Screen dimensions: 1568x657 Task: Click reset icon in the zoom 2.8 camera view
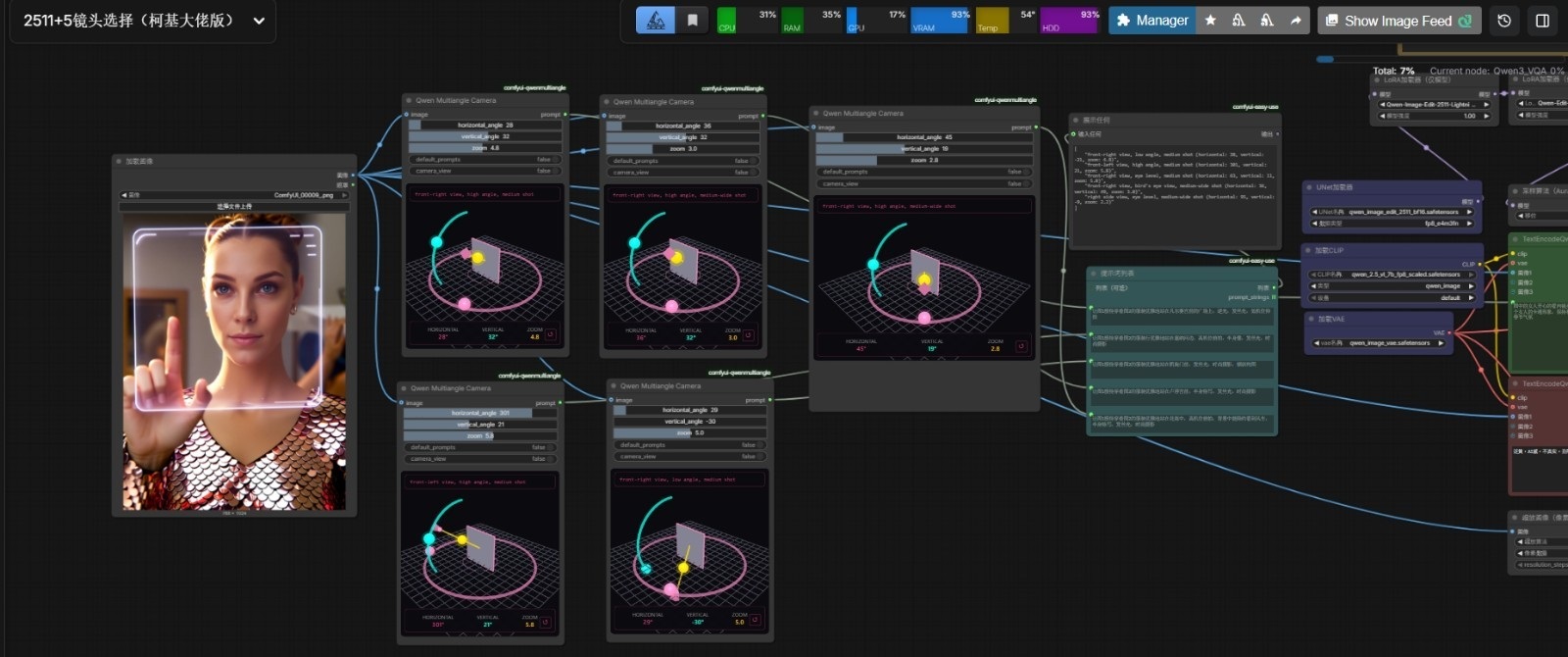(x=1021, y=346)
